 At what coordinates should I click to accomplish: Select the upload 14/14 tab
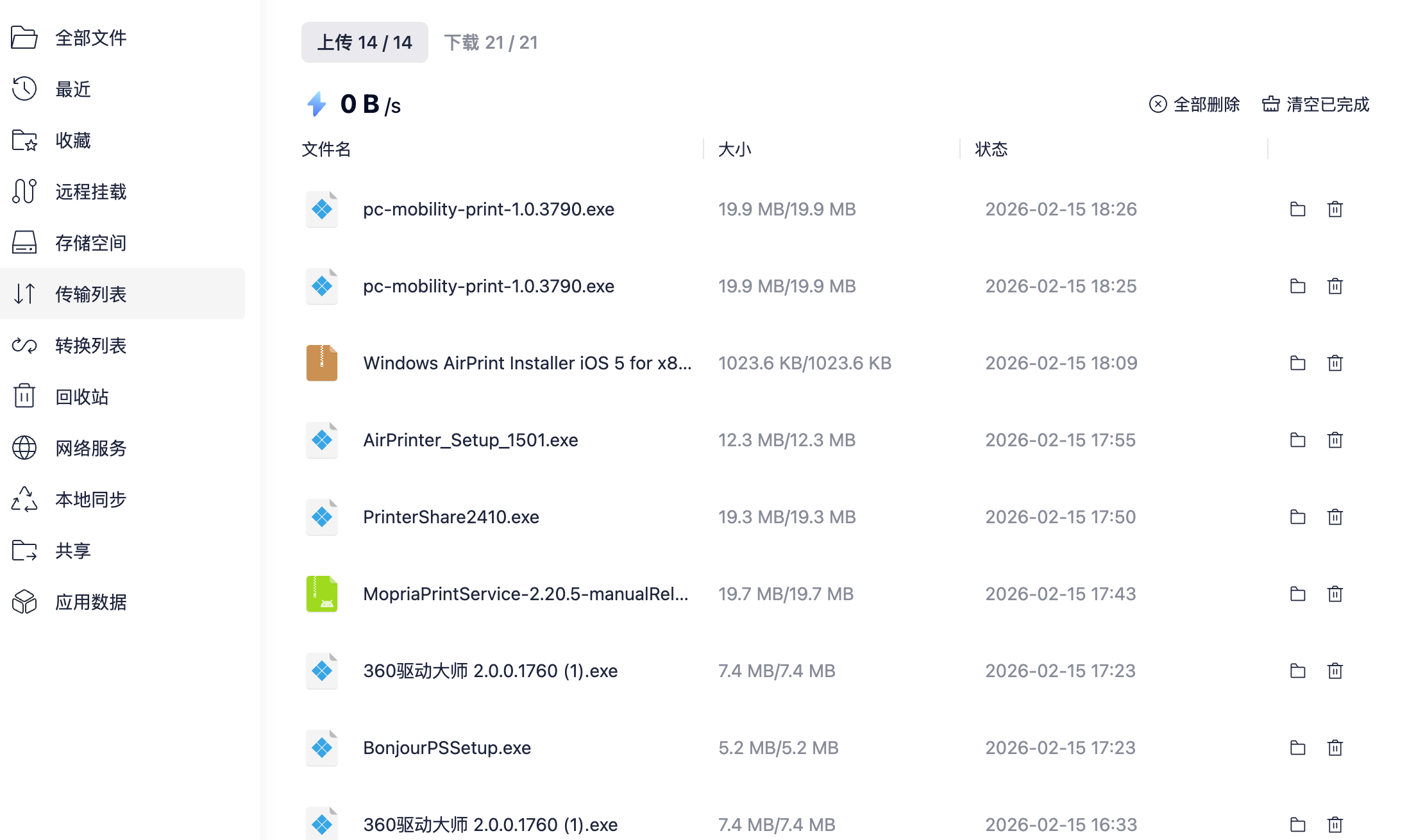point(364,42)
